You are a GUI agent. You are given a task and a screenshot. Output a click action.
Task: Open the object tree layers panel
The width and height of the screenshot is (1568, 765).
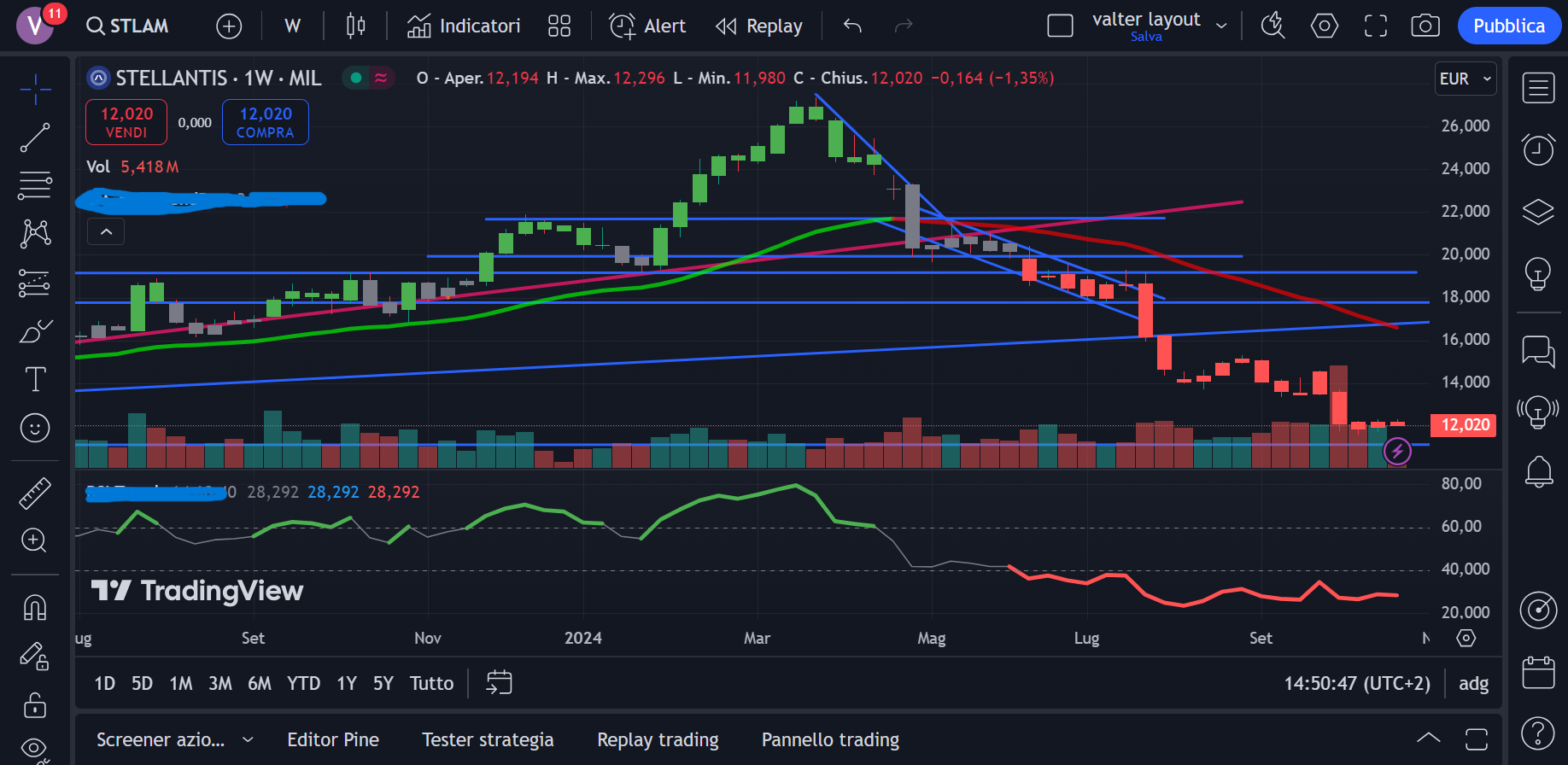click(1538, 211)
